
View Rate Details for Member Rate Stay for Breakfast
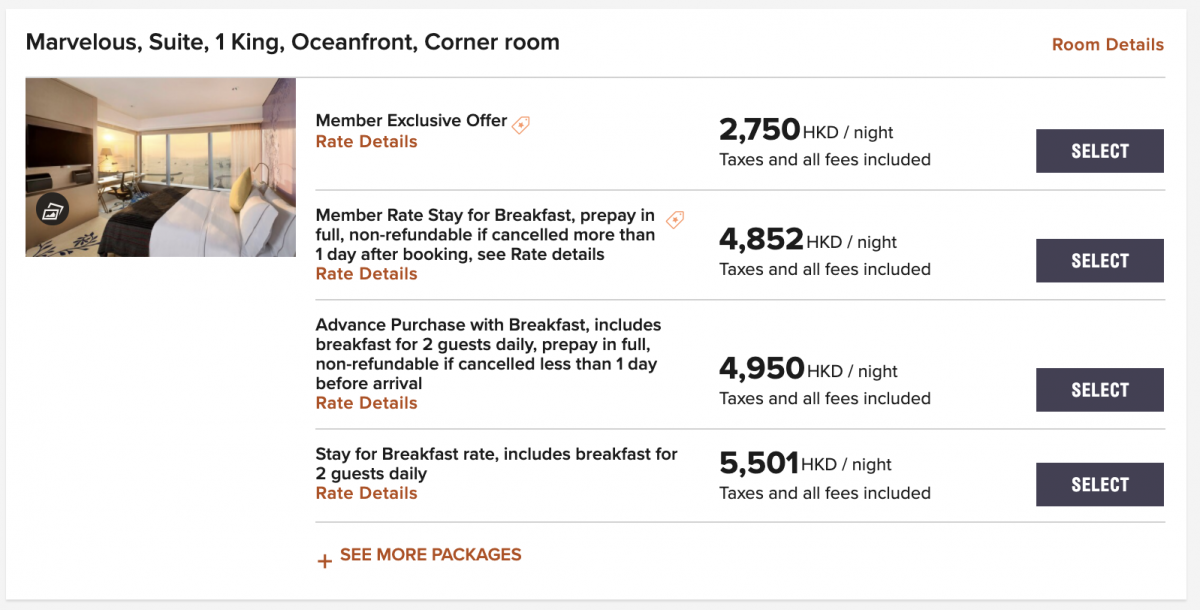click(x=366, y=274)
